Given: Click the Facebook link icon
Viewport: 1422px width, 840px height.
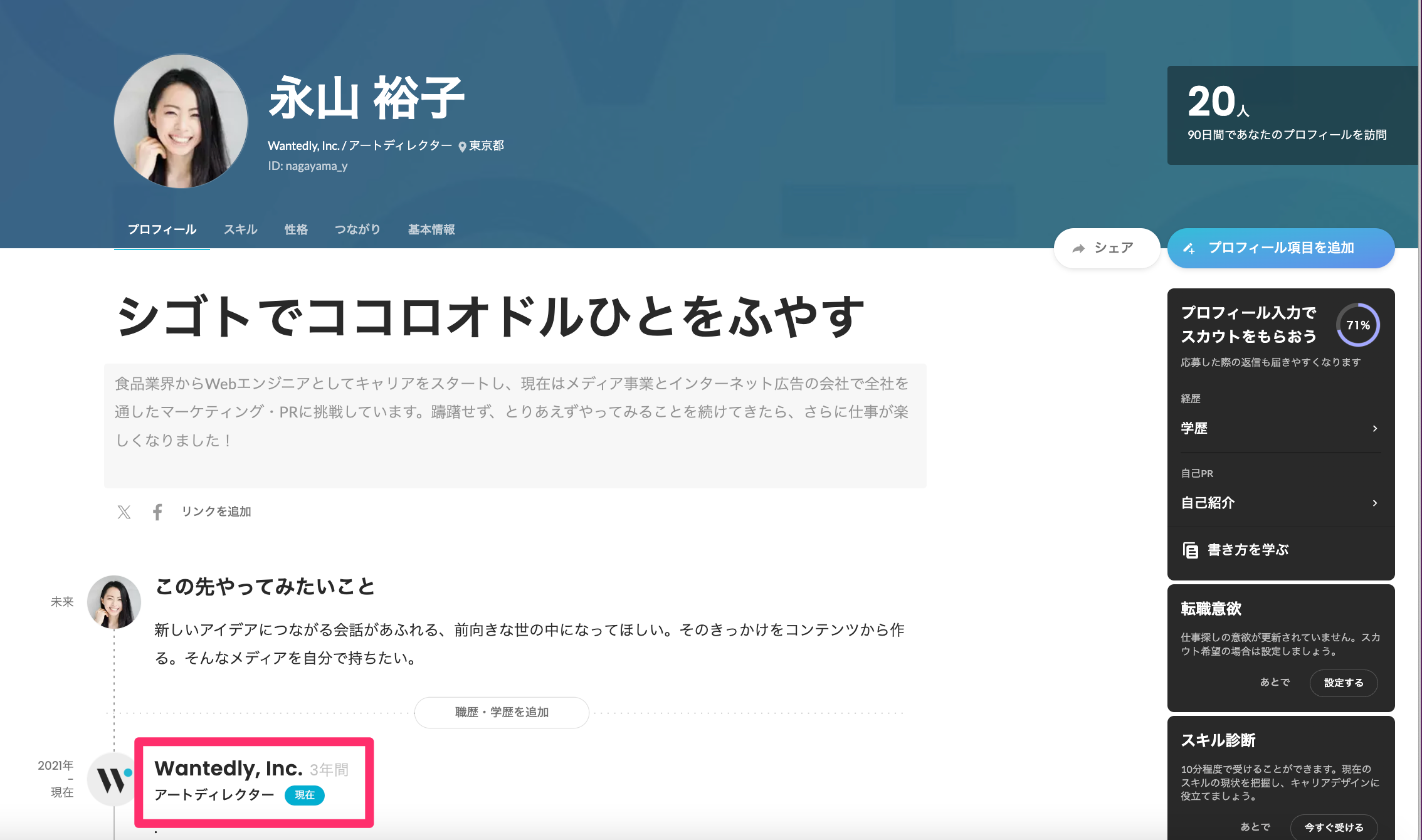Looking at the screenshot, I should (x=157, y=512).
